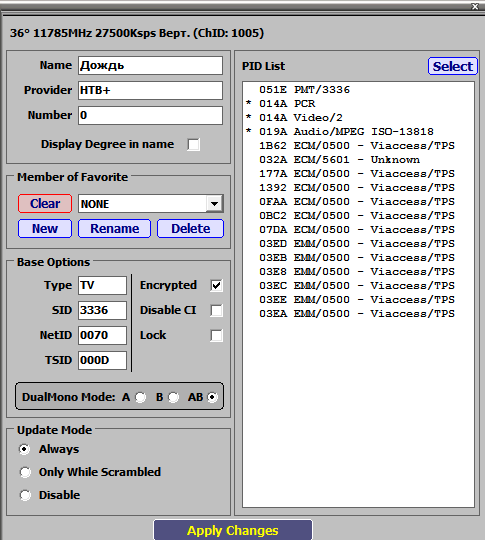Select PID row 014A PCR
Viewport: 485px width, 540px height.
click(x=358, y=104)
